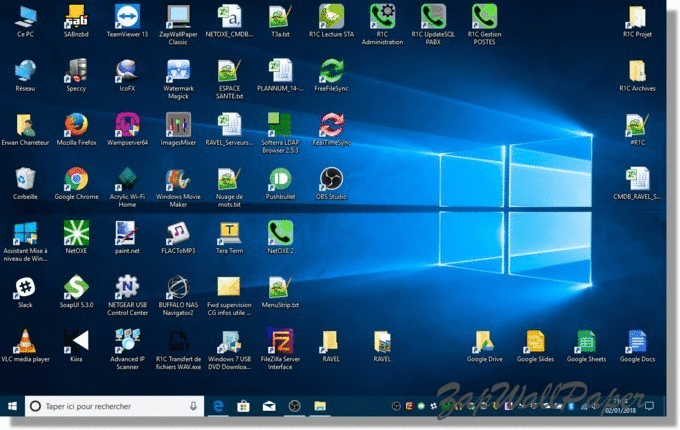The height and width of the screenshot is (430, 680).
Task: Select the R1C Archives folder
Action: coord(637,70)
